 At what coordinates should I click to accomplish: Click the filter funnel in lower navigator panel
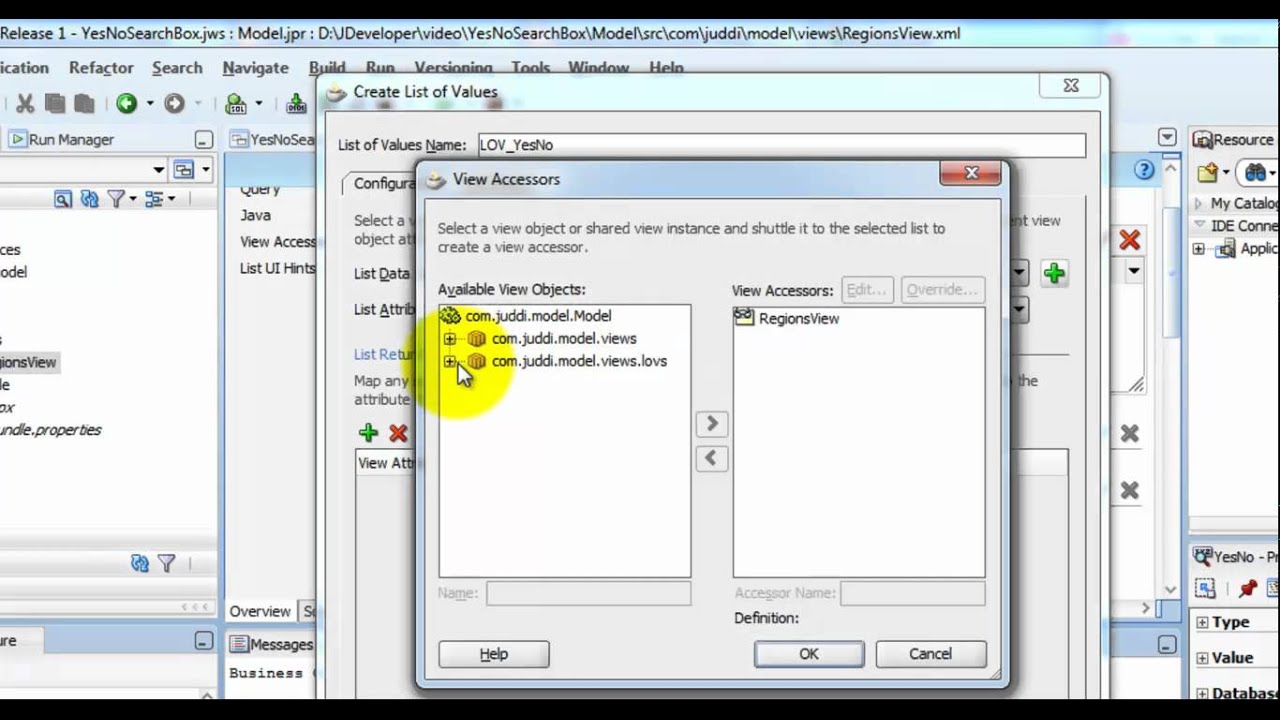click(167, 564)
